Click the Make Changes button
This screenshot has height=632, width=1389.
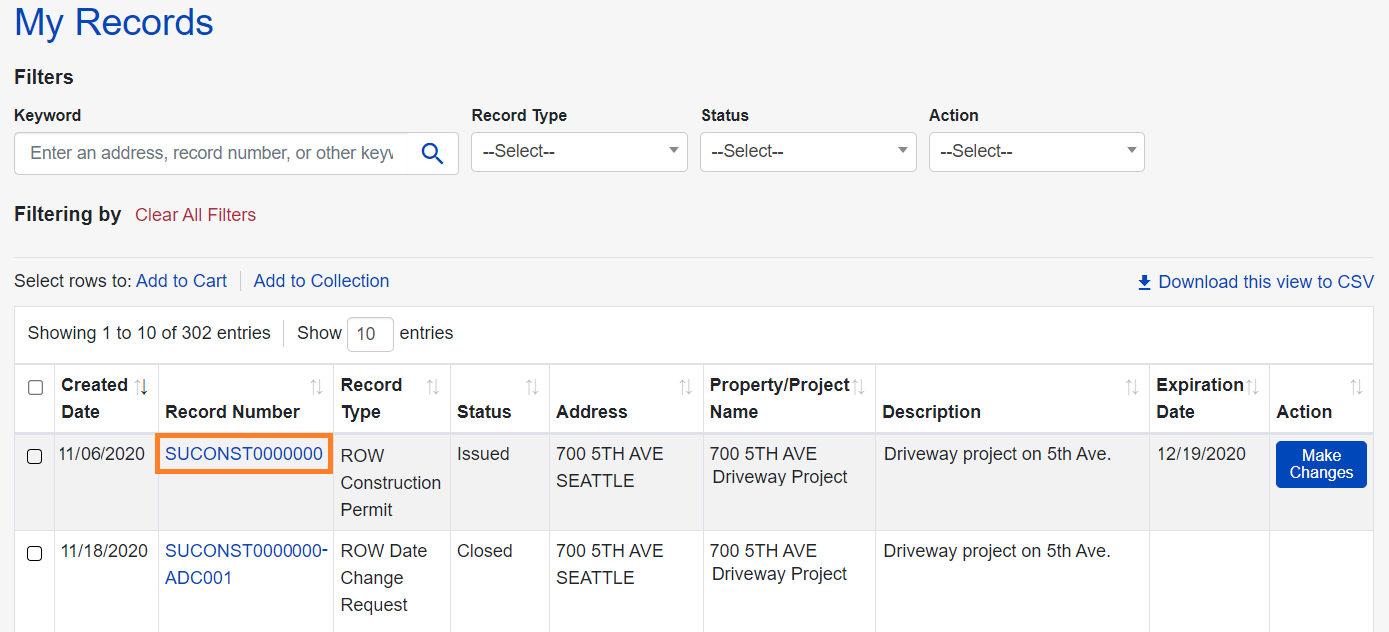click(1320, 464)
